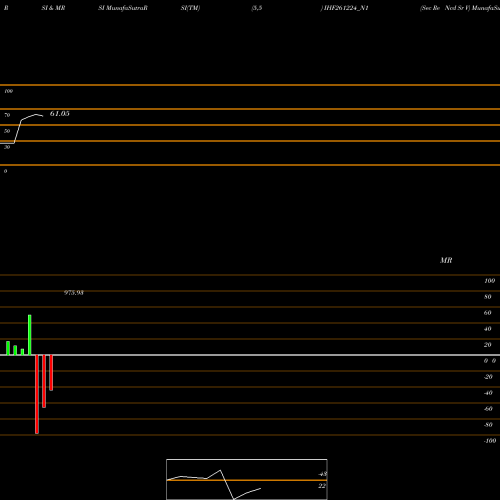Click the tallest green histogram bar

click(x=30, y=335)
